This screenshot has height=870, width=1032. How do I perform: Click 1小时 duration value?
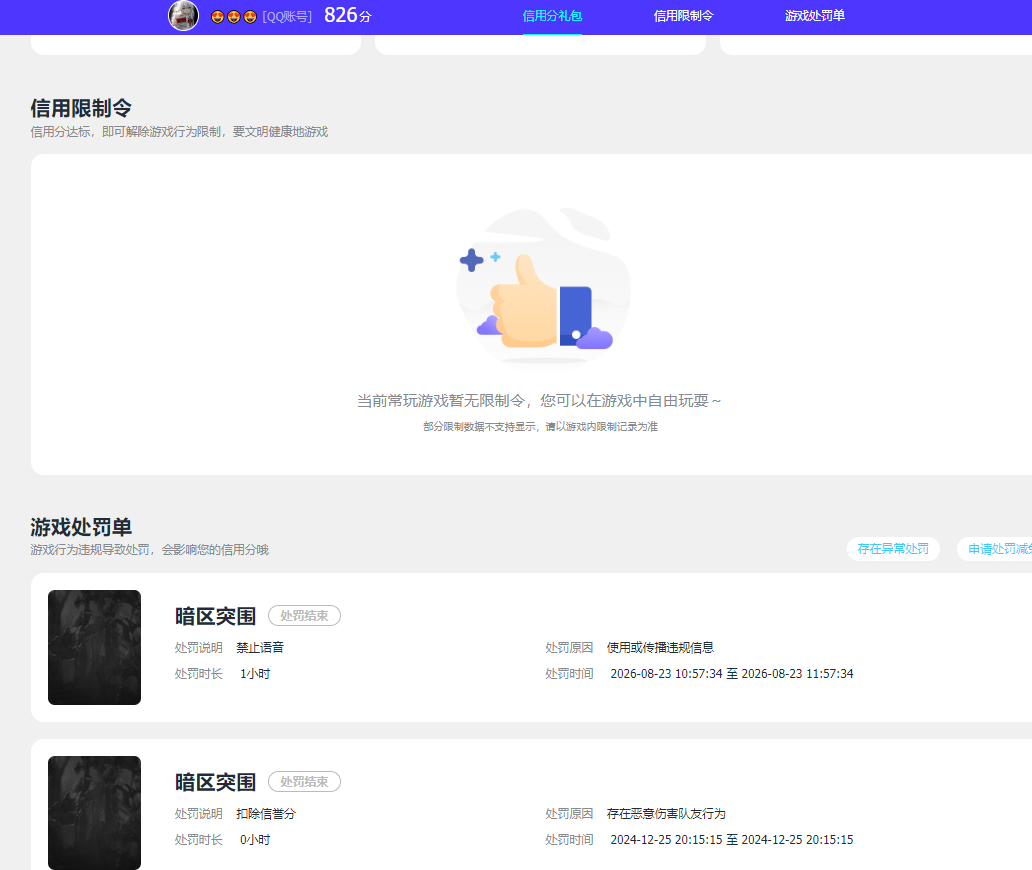[255, 674]
